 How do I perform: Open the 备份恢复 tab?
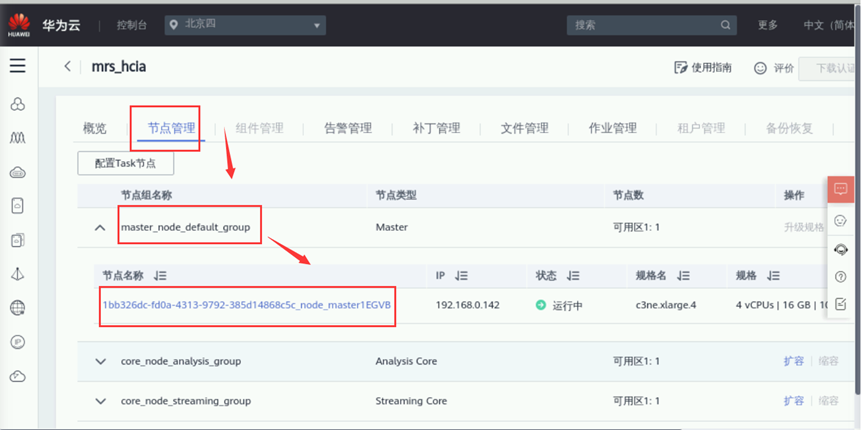(789, 129)
